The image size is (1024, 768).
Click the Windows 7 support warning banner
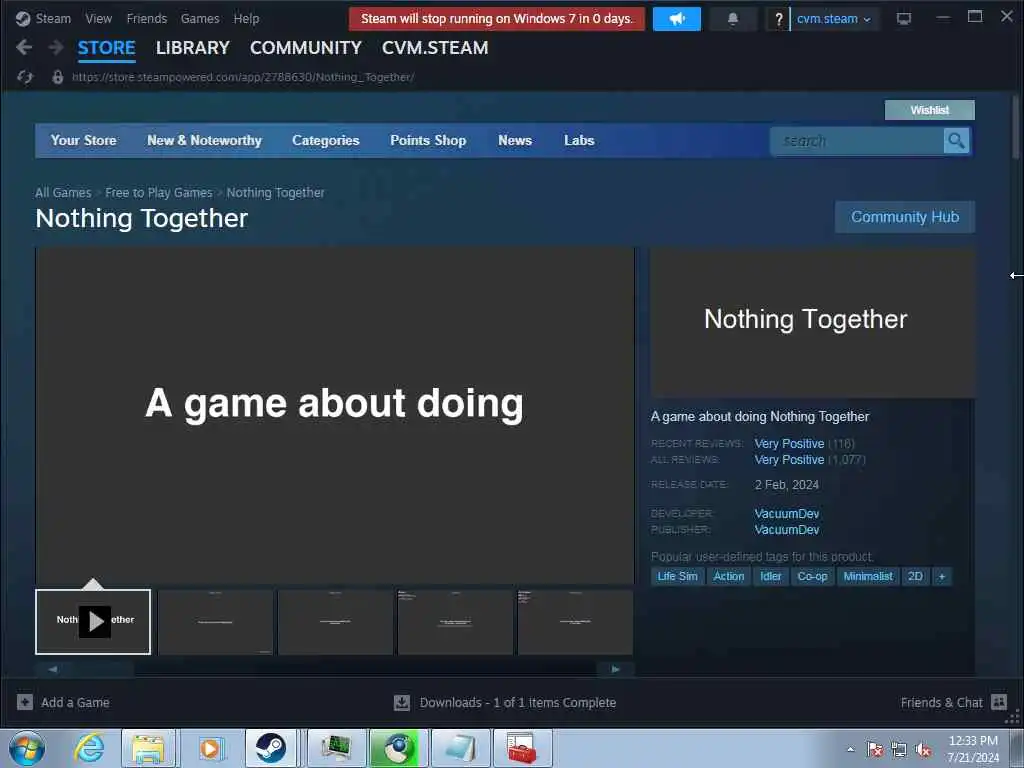click(497, 19)
